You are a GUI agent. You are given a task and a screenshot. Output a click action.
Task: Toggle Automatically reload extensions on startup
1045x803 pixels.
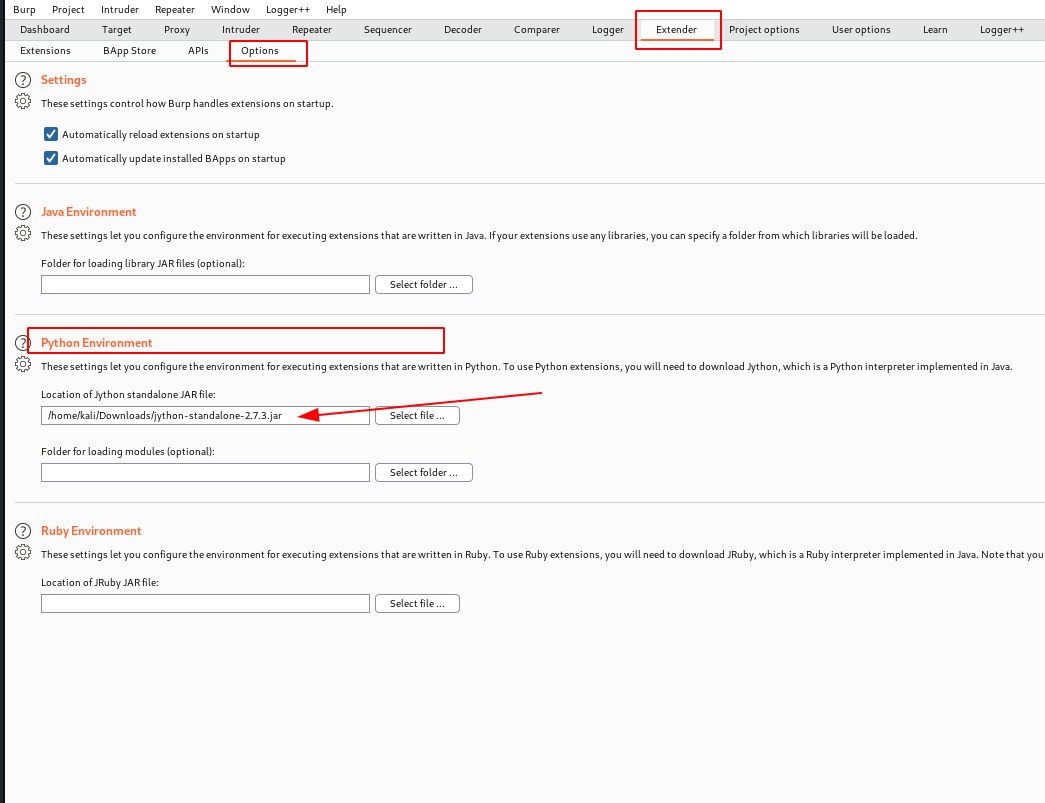[x=51, y=134]
